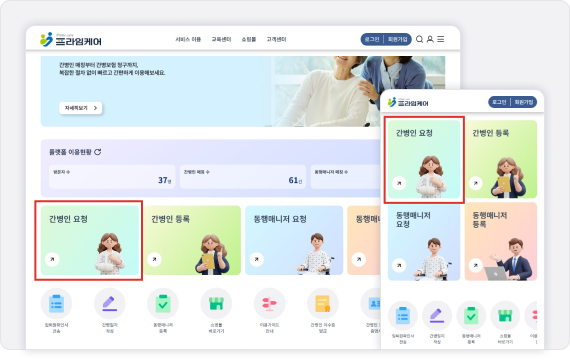Click the pink signpost guide shortcut icon

coord(269,304)
